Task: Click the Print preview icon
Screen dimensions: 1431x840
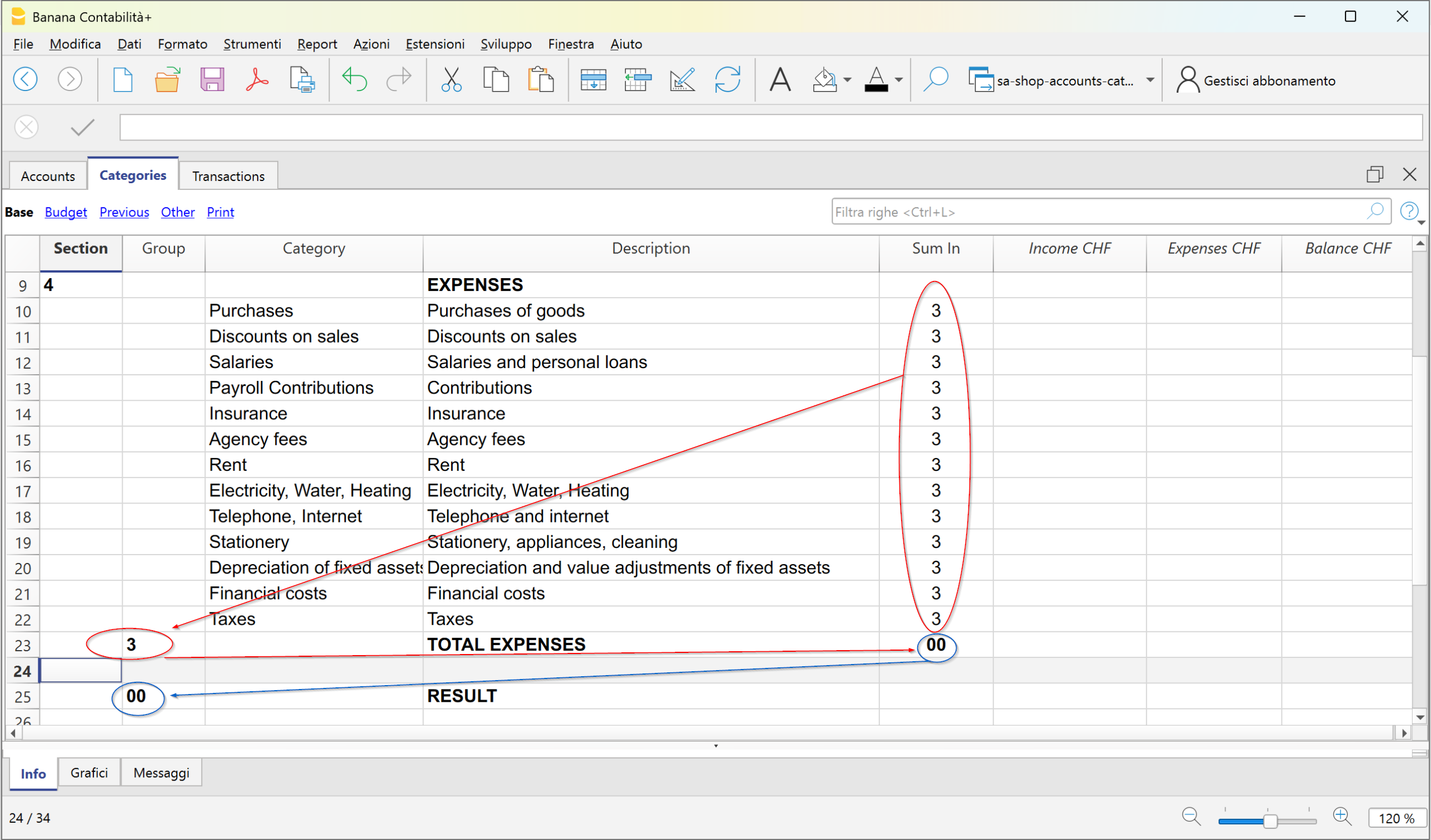Action: tap(302, 79)
